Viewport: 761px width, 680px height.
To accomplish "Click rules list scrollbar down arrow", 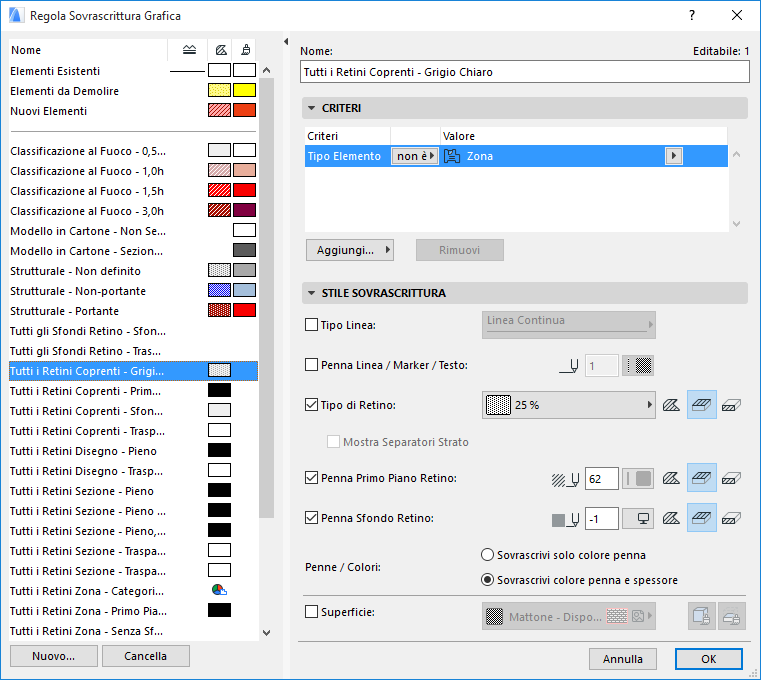I will point(266,632).
